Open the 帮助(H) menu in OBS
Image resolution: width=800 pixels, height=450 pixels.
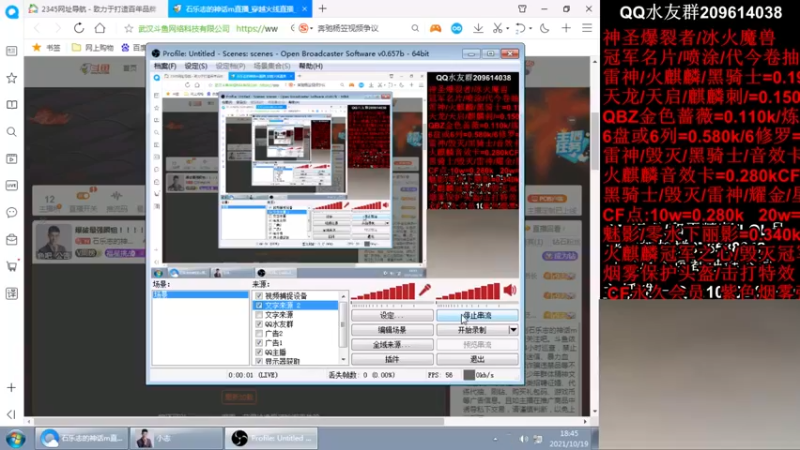[311, 66]
